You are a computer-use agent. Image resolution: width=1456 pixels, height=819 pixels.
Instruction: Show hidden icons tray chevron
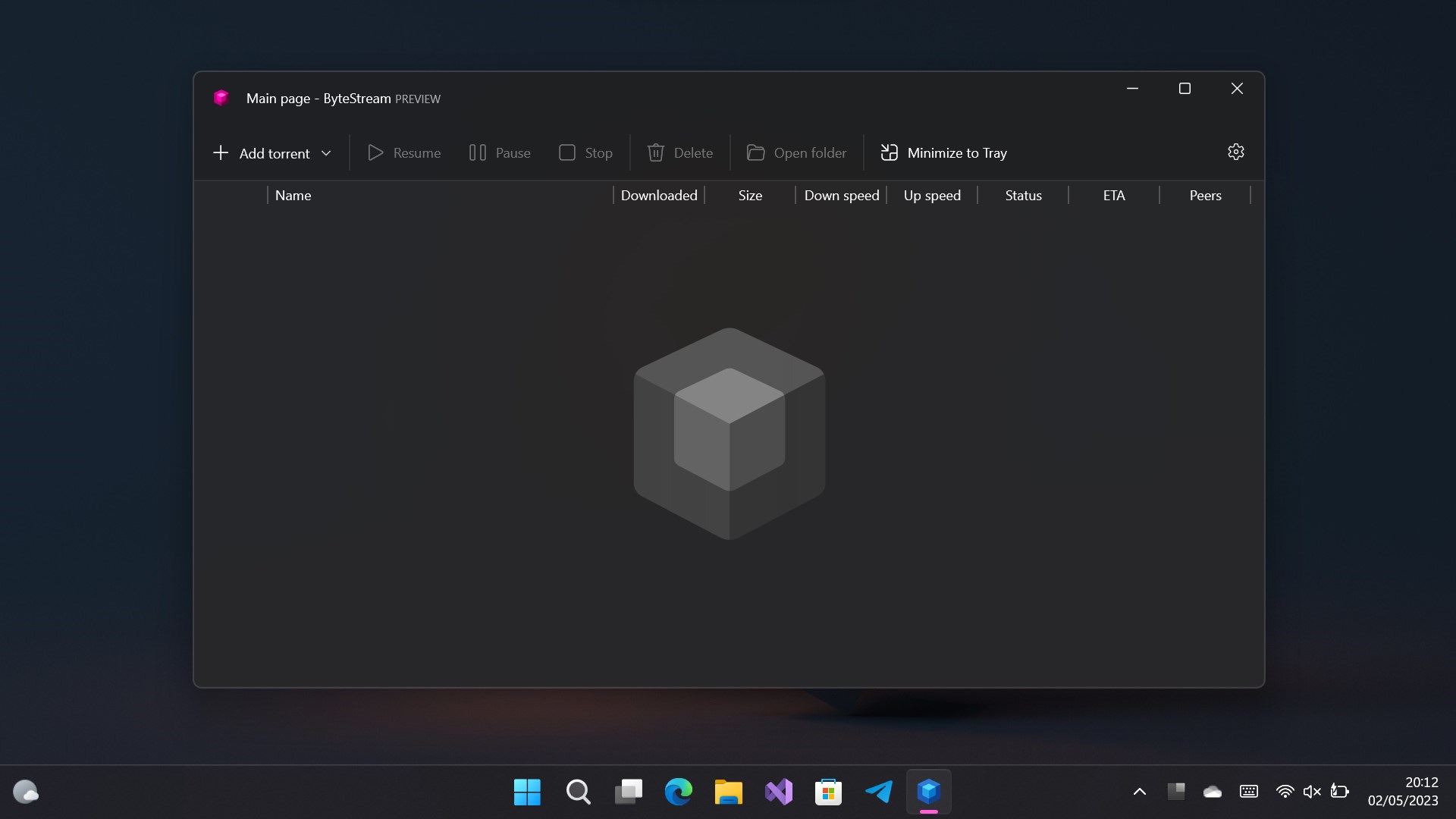1139,792
